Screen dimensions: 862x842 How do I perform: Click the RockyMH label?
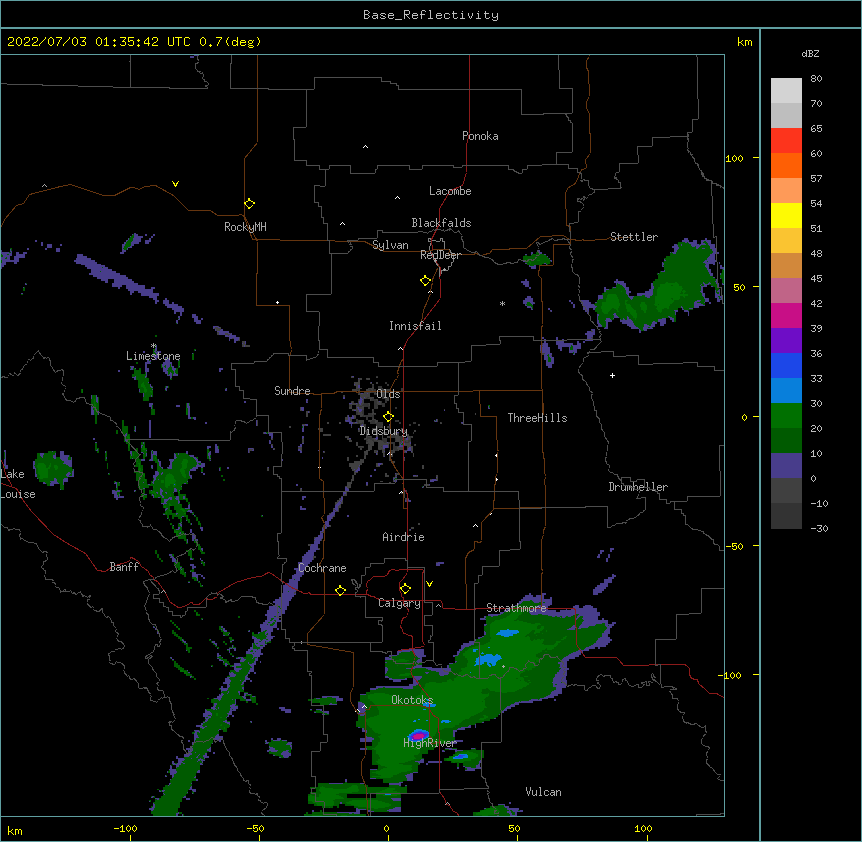[245, 227]
